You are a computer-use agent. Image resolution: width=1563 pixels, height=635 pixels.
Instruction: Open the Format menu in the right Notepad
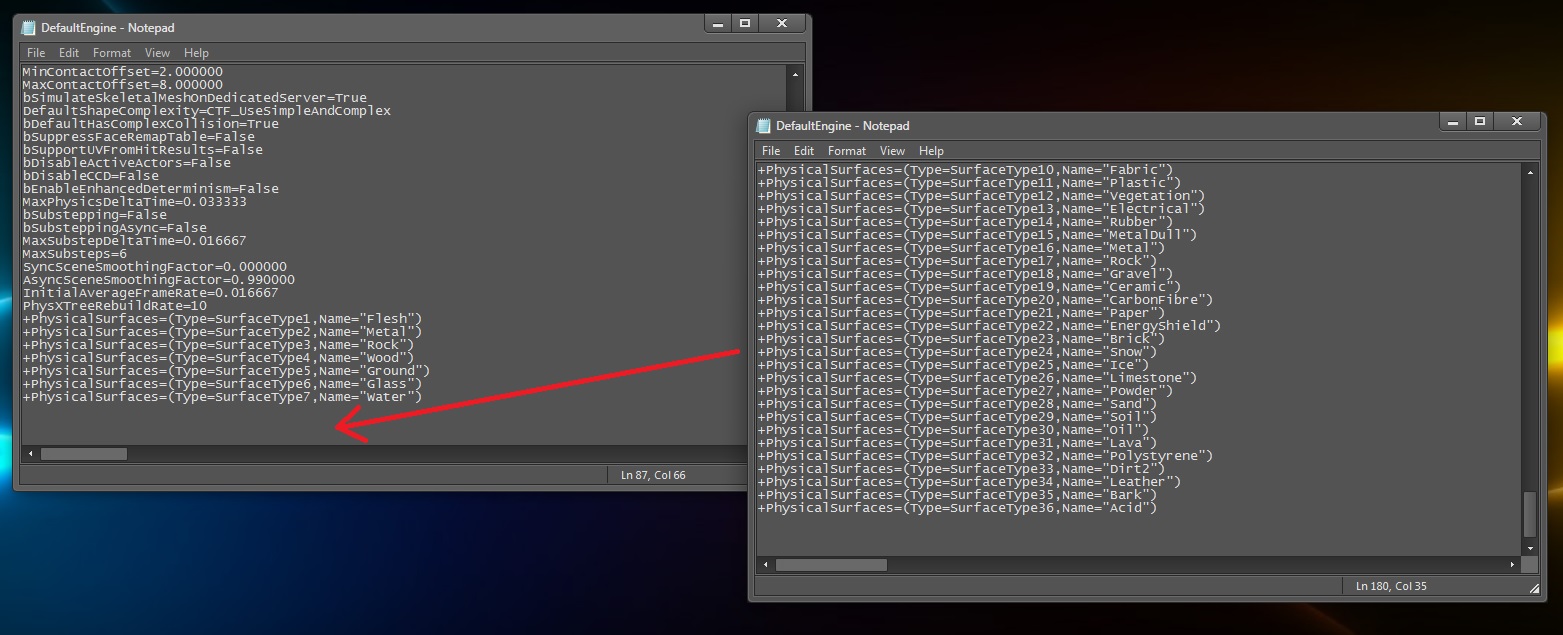pos(846,150)
